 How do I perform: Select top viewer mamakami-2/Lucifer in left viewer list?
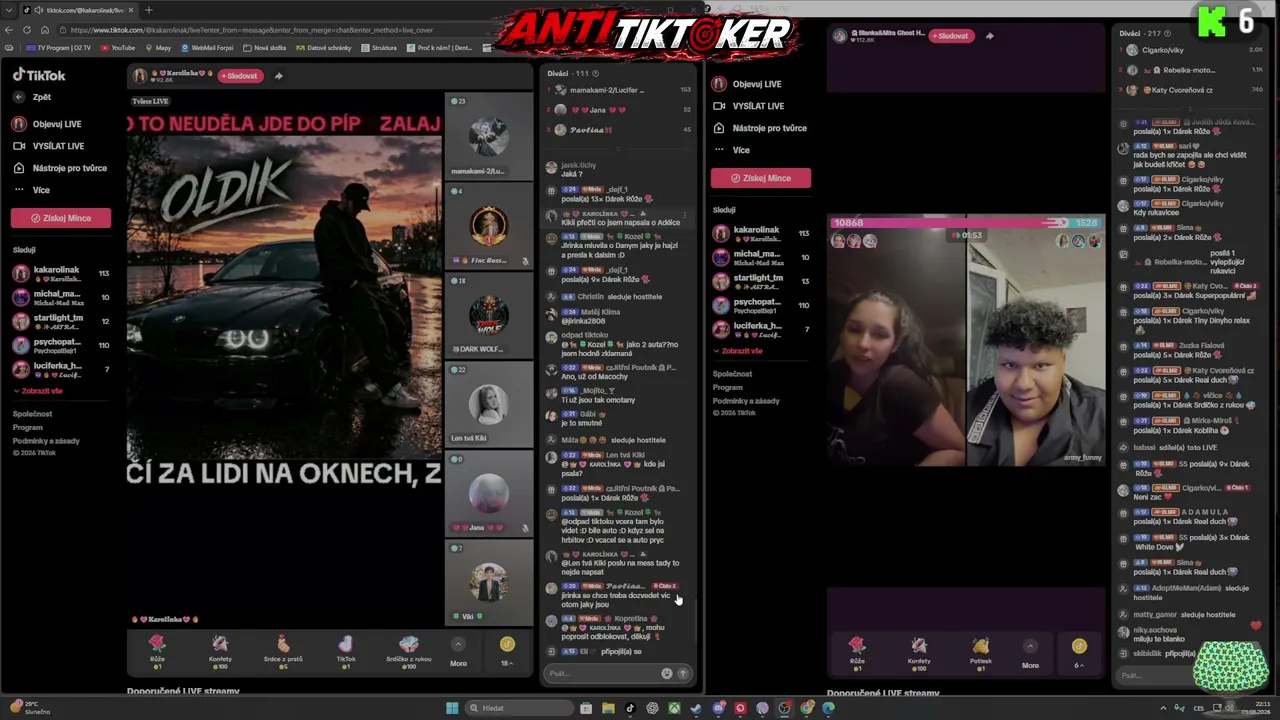[620, 90]
